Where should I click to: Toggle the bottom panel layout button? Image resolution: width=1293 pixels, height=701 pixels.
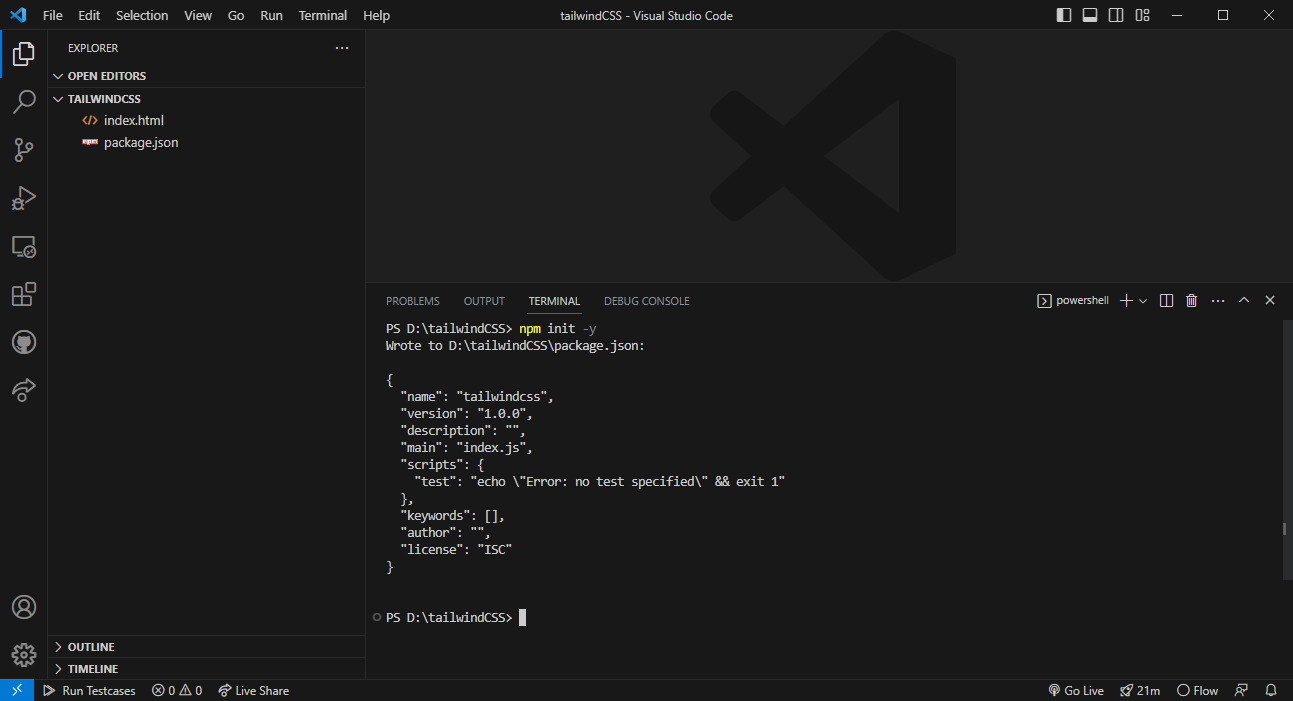tap(1090, 15)
